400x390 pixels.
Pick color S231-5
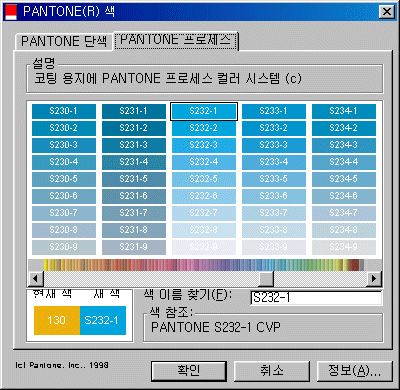point(134,179)
